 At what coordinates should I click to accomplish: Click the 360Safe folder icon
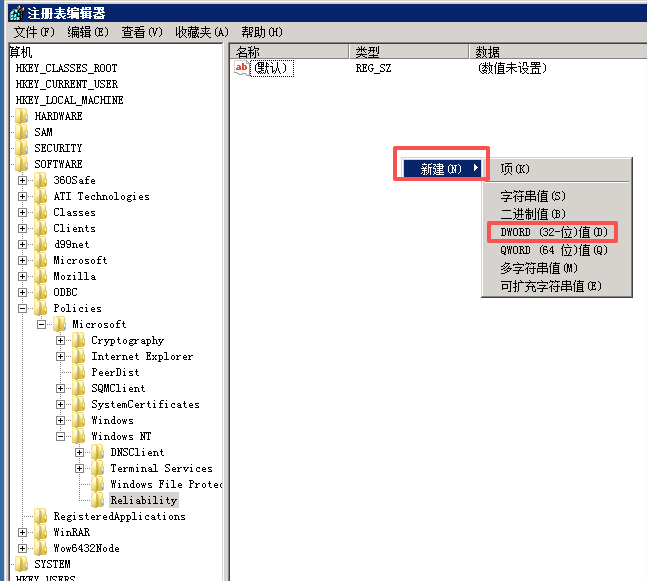pyautogui.click(x=40, y=180)
